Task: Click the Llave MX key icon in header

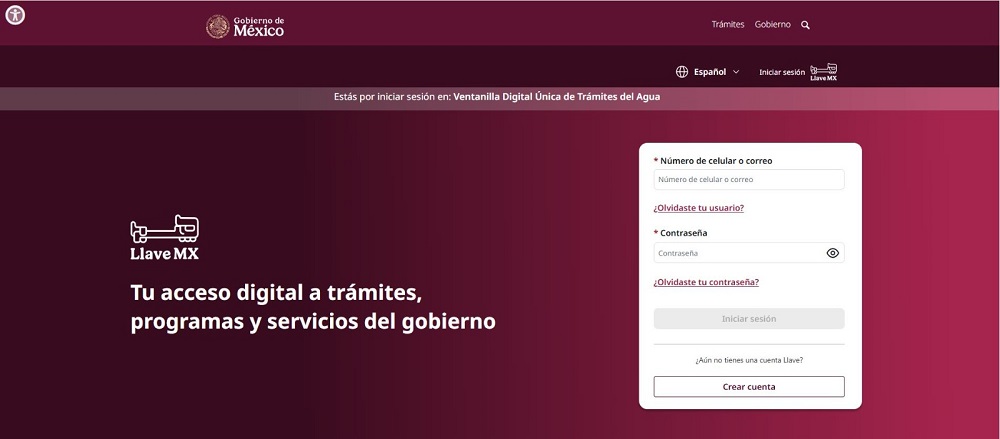Action: (x=823, y=72)
